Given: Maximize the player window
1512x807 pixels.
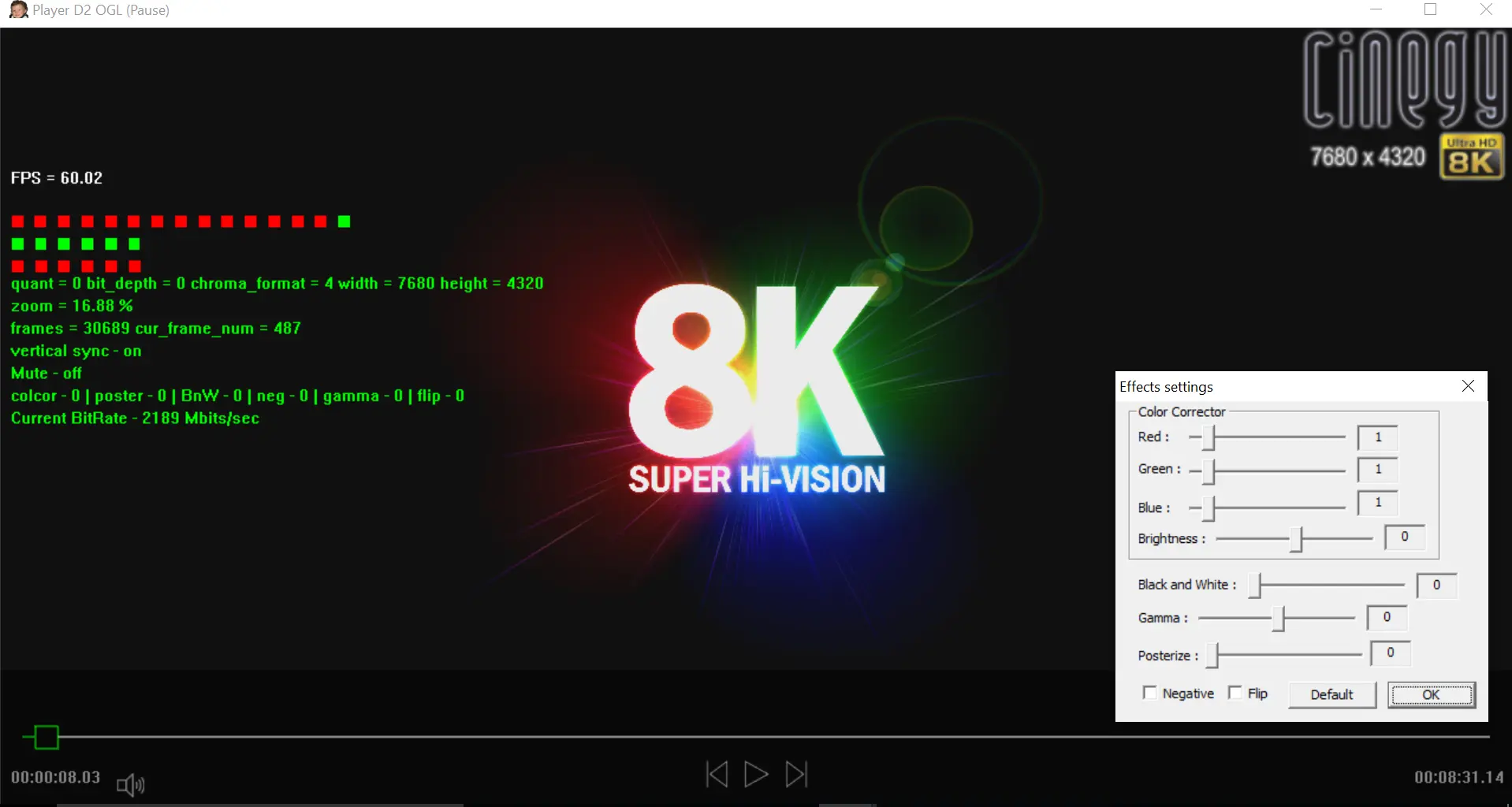Looking at the screenshot, I should 1430,10.
